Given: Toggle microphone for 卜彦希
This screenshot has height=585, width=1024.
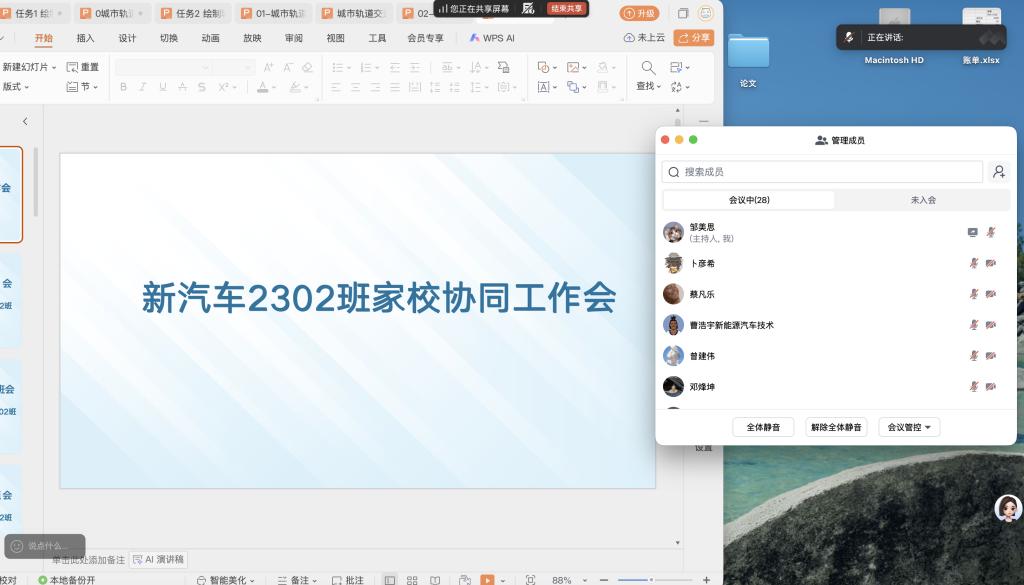Looking at the screenshot, I should pyautogui.click(x=973, y=263).
